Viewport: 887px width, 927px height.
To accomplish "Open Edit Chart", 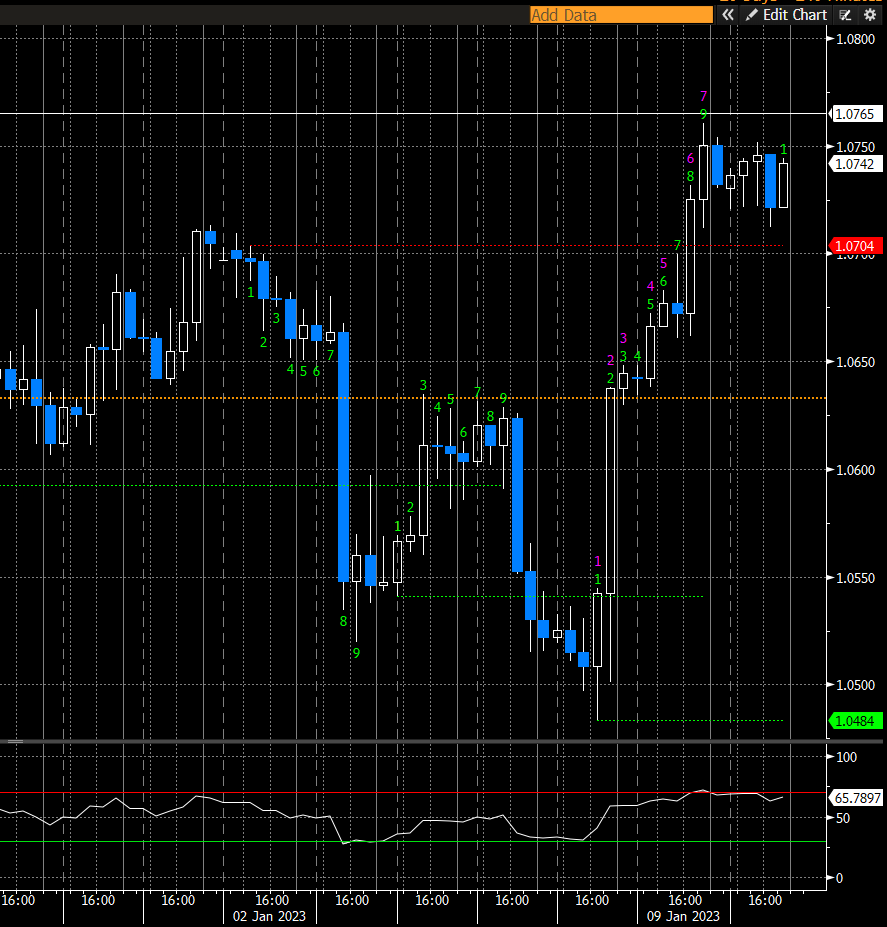I will pyautogui.click(x=786, y=15).
